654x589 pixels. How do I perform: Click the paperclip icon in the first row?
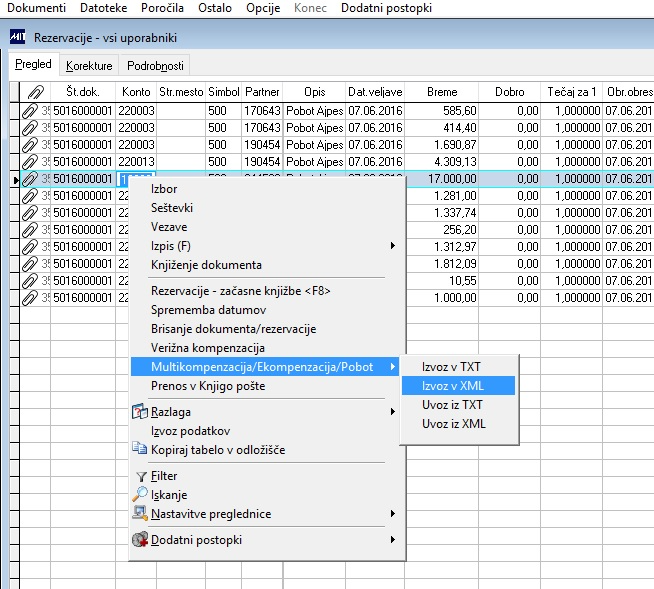tap(29, 111)
